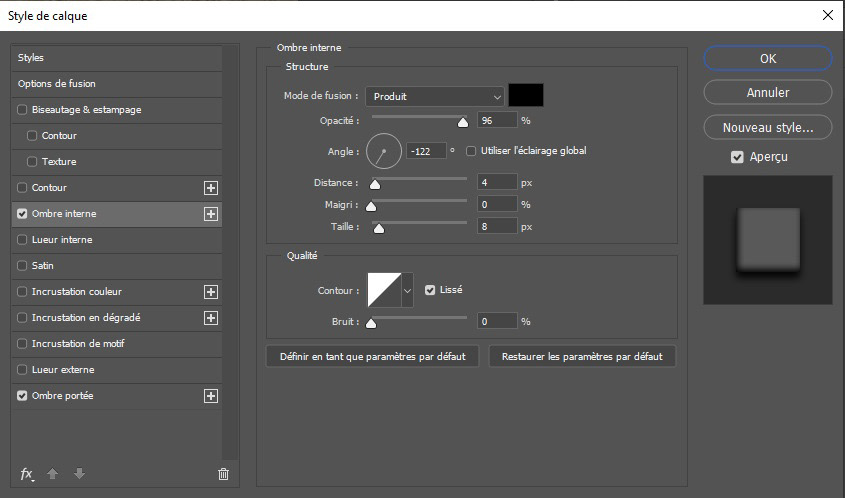Click Définir en tant que paramètres par défaut

[372, 356]
